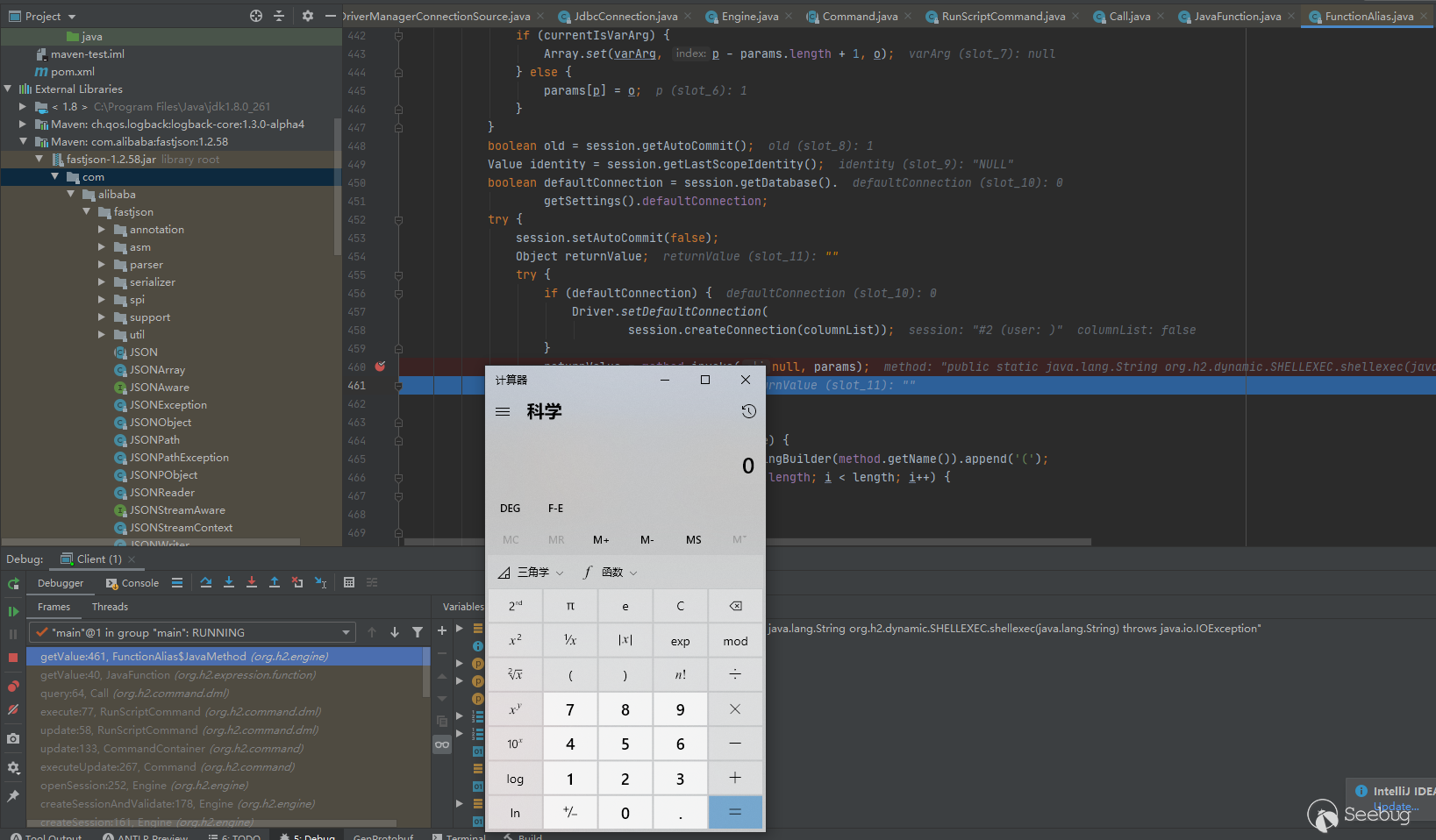
Task: Switch to Engine.java editor tab
Action: [749, 17]
